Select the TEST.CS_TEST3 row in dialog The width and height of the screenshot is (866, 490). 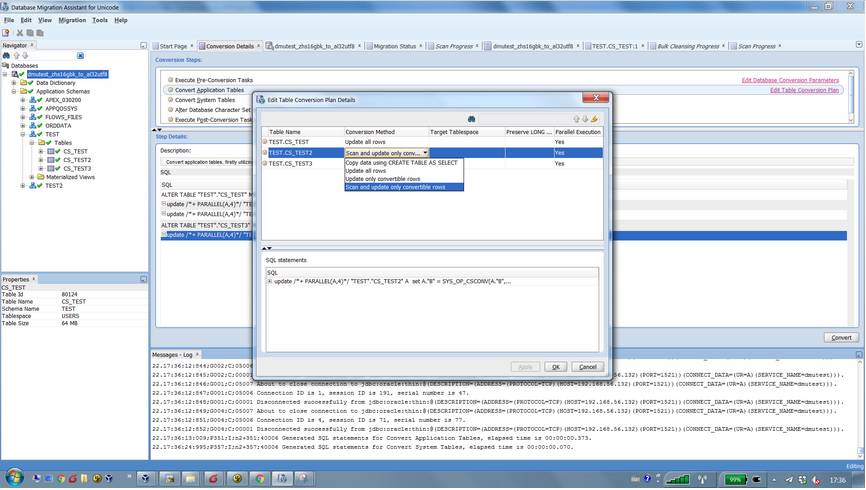432,164
